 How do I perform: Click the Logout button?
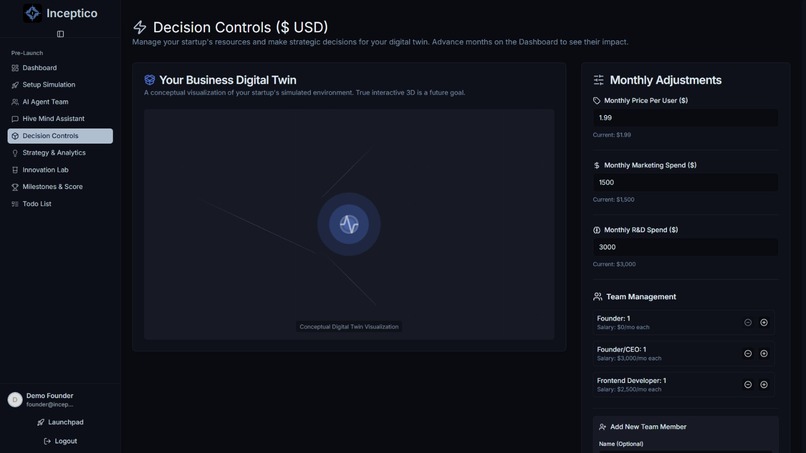pos(60,441)
